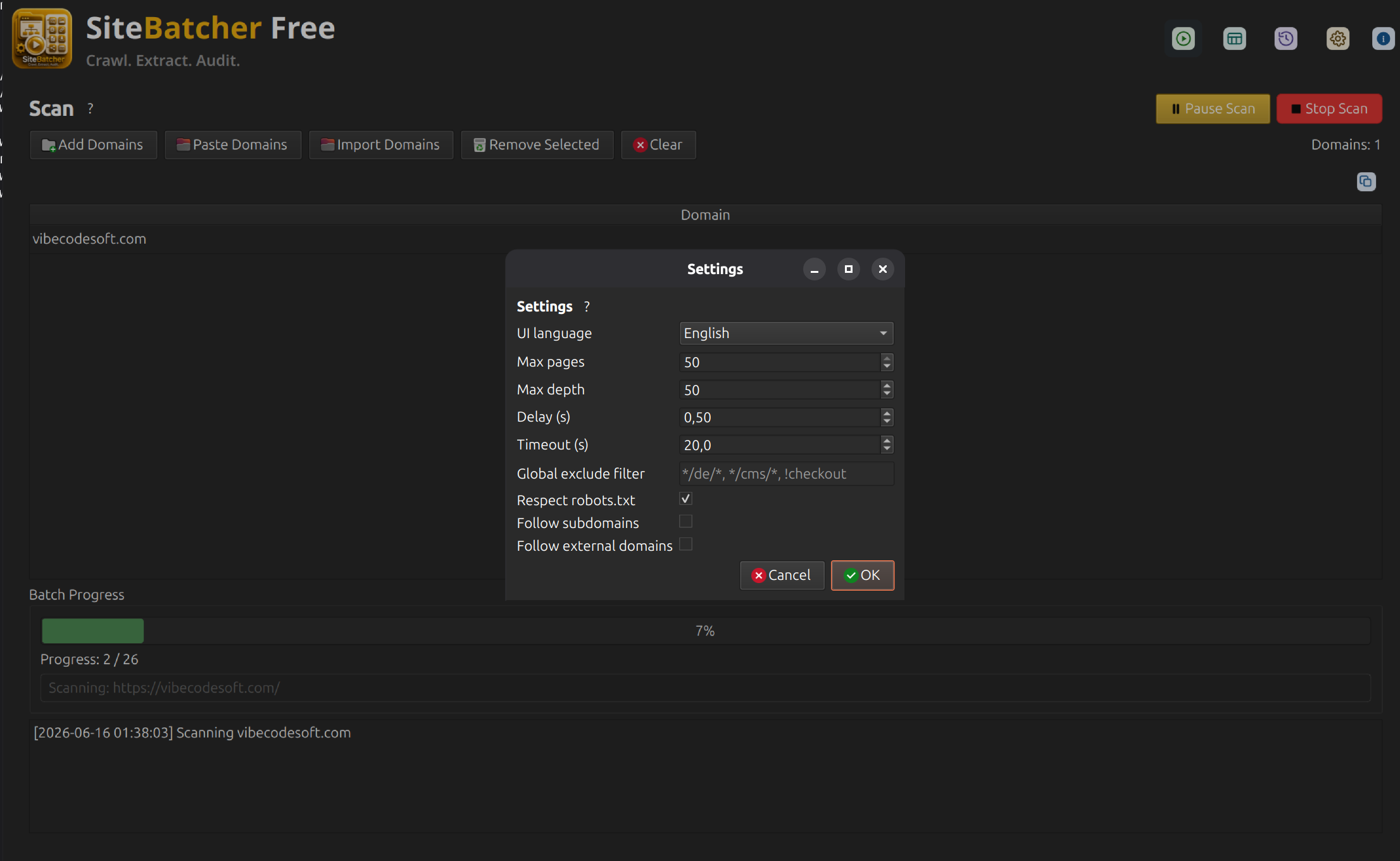The width and height of the screenshot is (1400, 861).
Task: Confirm settings with OK
Action: tap(862, 575)
